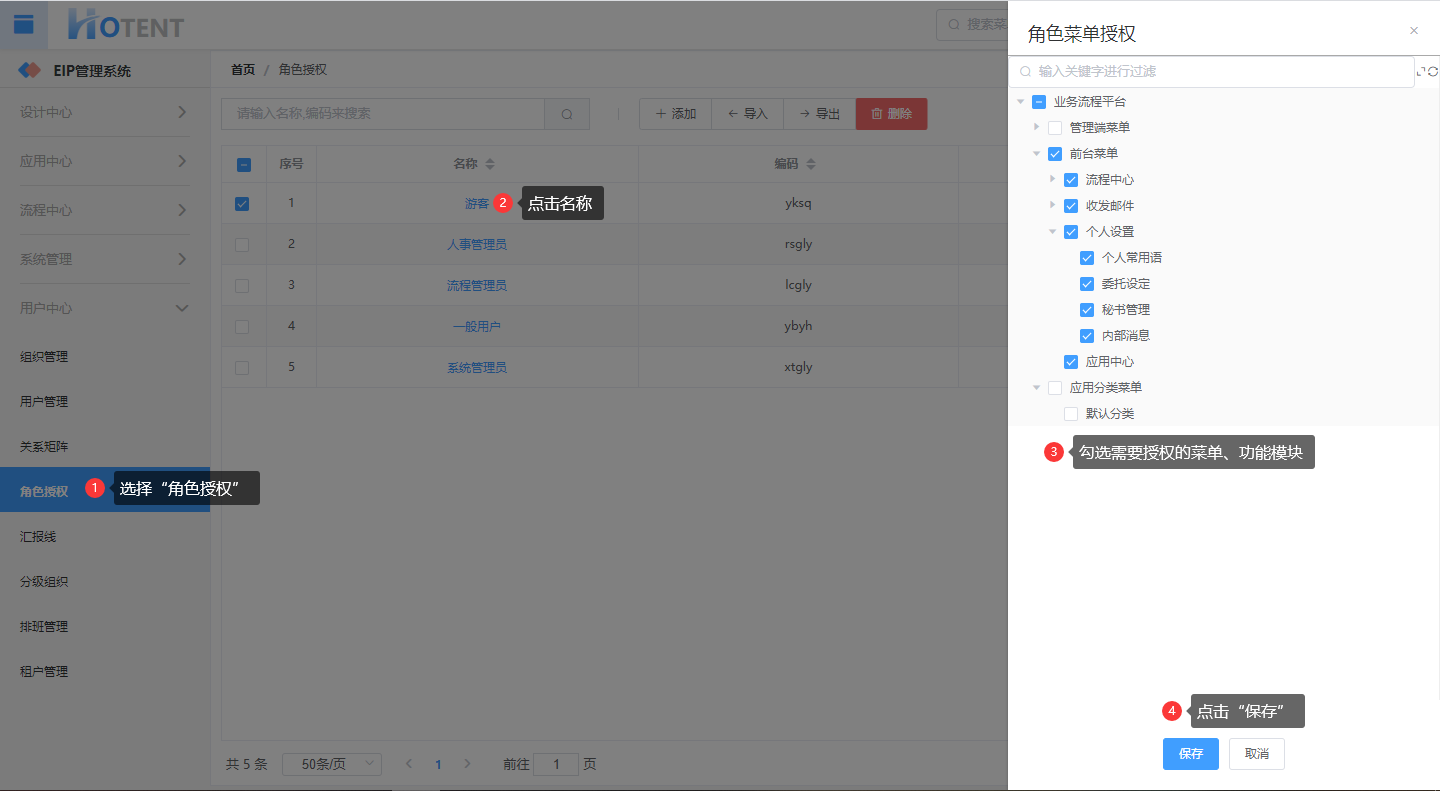This screenshot has height=791, width=1440.
Task: Open the 50条/页 page size dropdown
Action: pos(332,764)
